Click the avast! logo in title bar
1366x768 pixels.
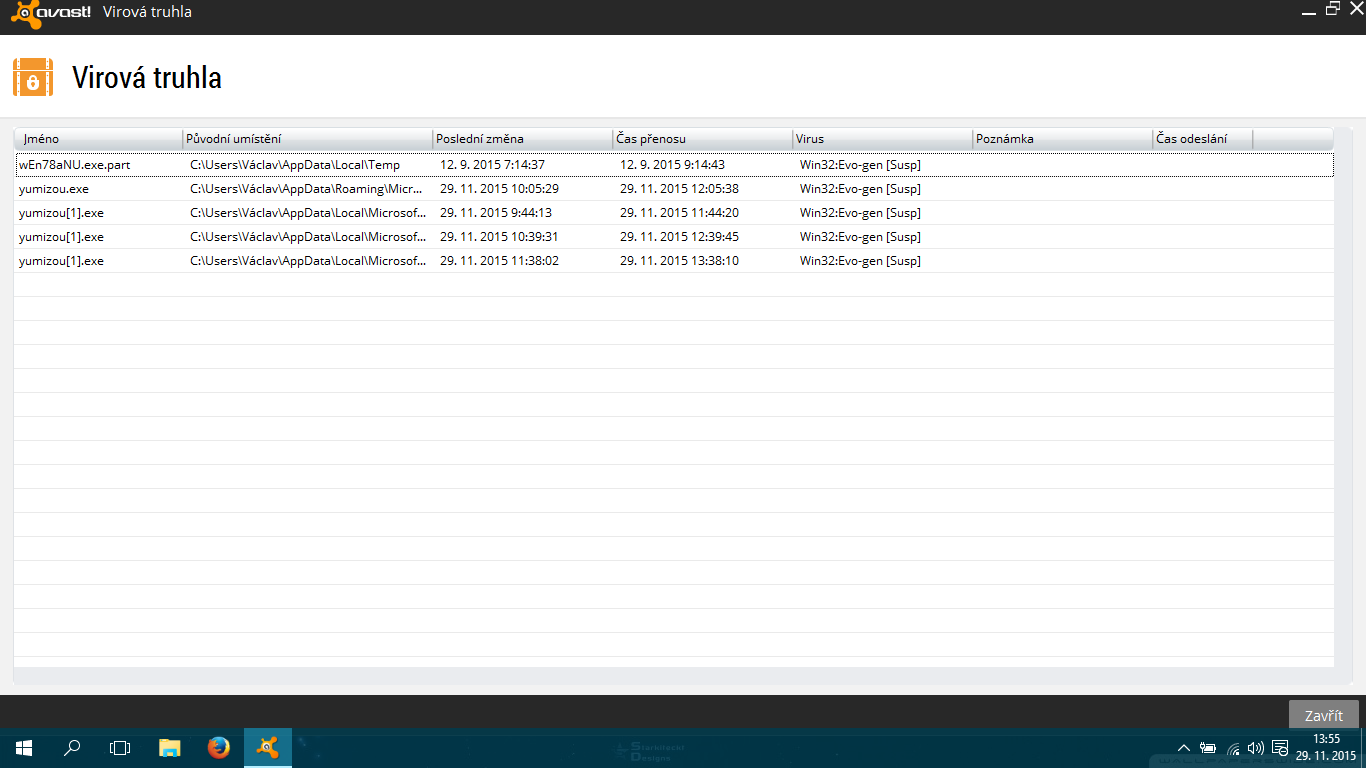pos(50,12)
